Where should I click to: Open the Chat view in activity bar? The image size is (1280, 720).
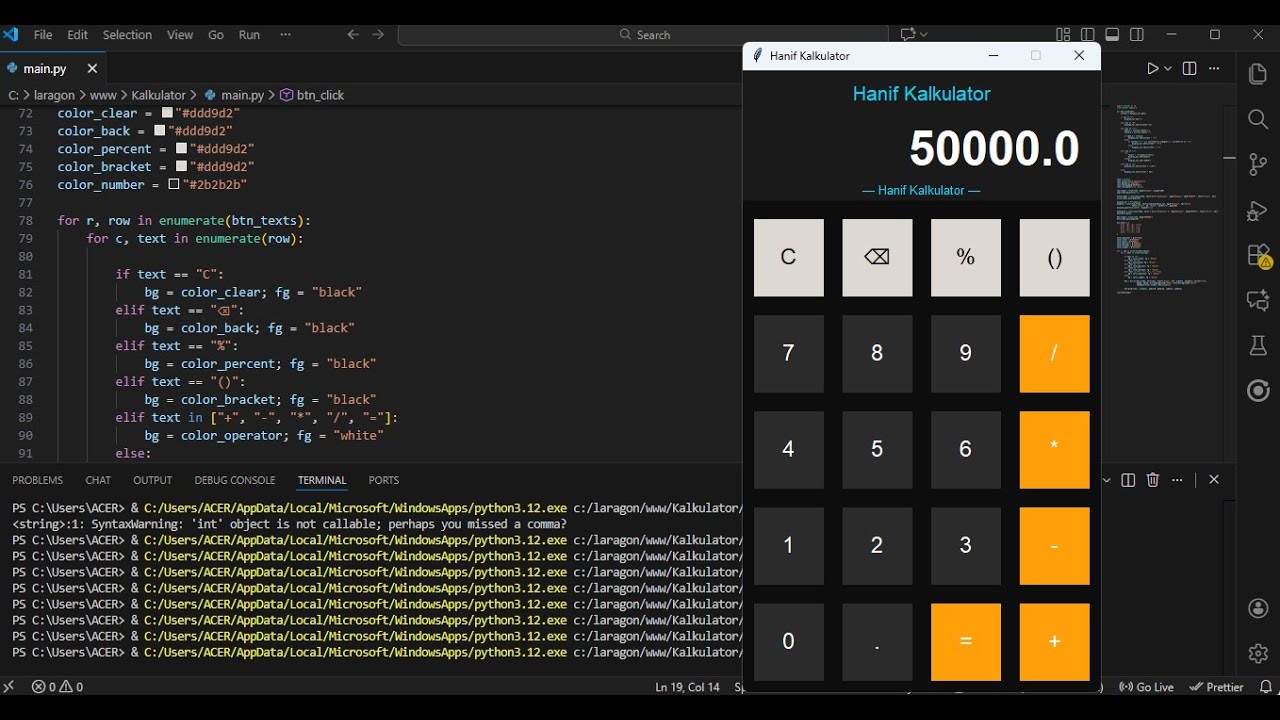[x=1258, y=300]
